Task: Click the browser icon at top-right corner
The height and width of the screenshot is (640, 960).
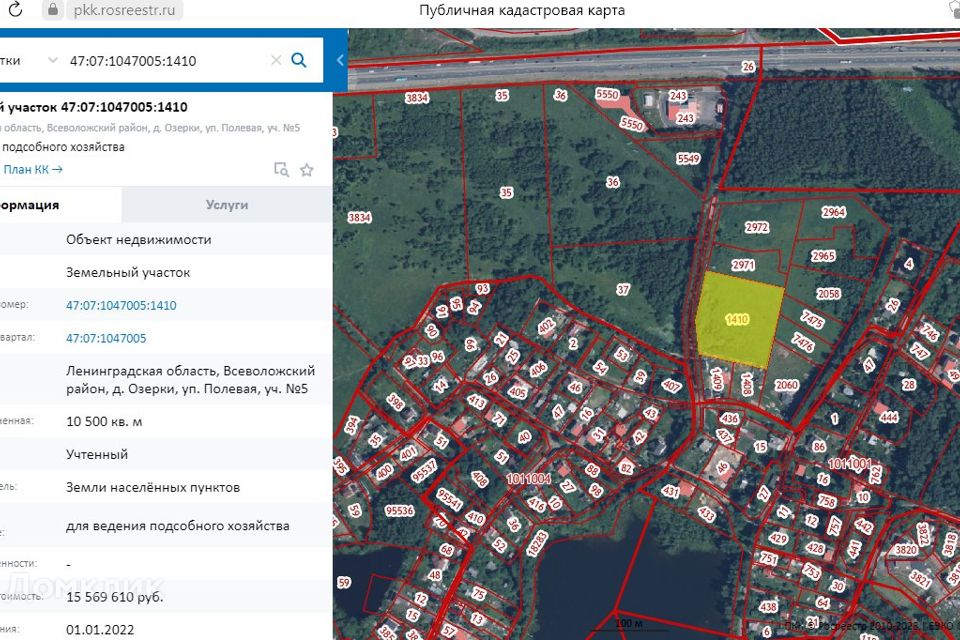Action: pyautogui.click(x=952, y=10)
